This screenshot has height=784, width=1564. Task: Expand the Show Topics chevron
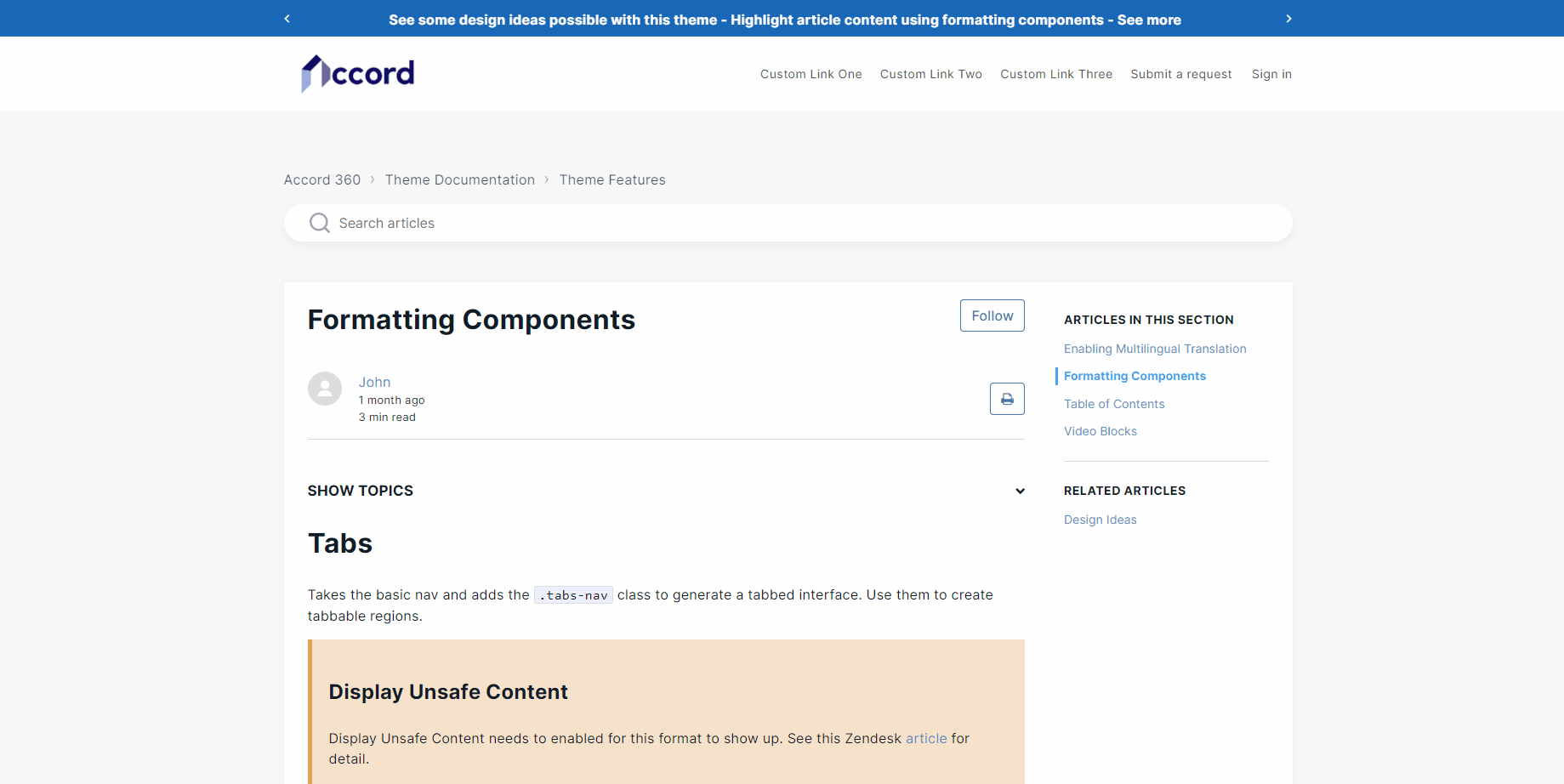1020,491
